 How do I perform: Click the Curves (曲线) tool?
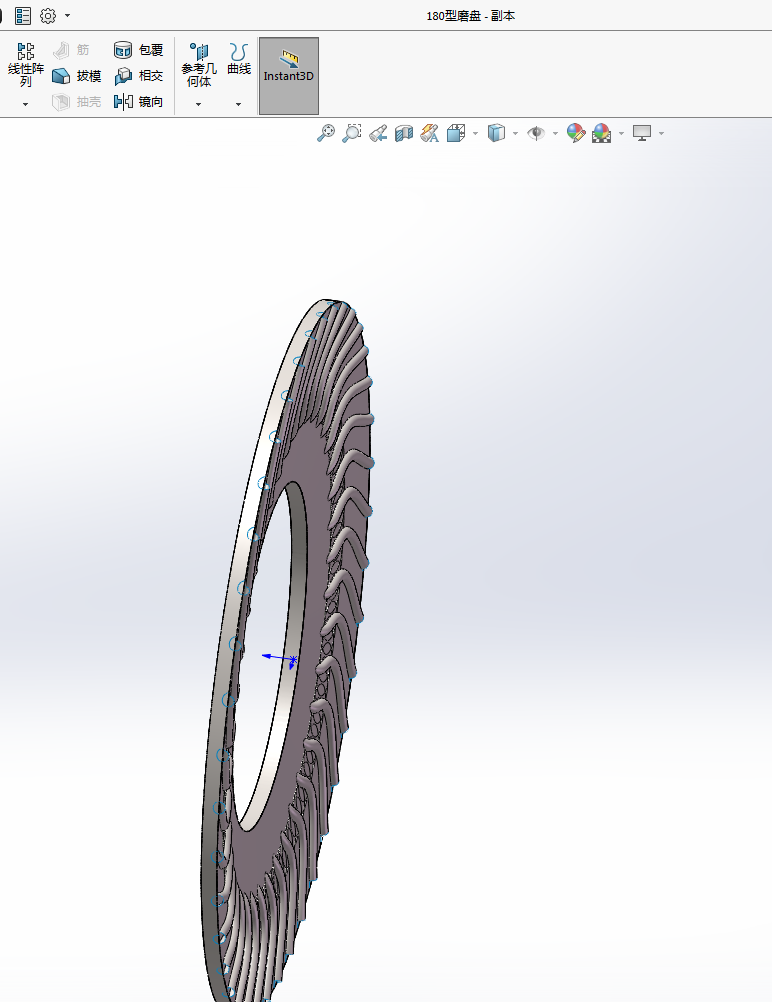(x=238, y=59)
